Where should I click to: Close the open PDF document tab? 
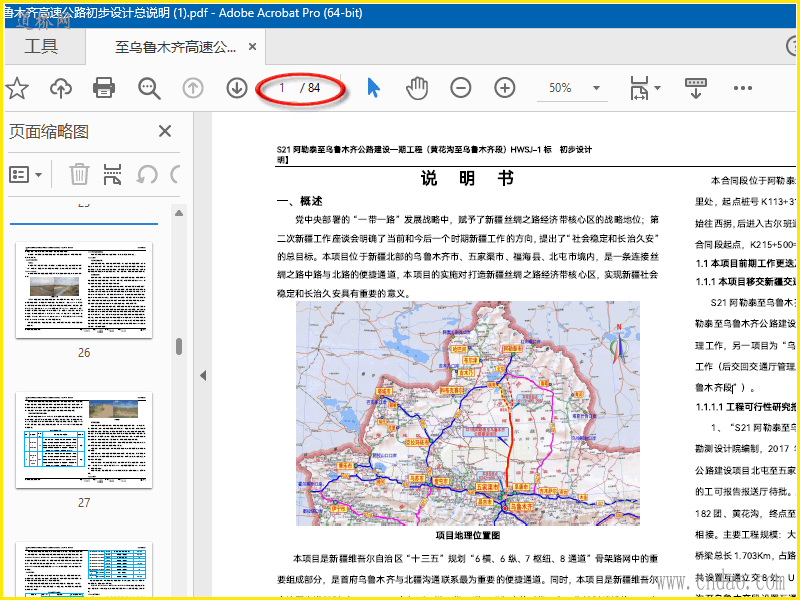252,47
